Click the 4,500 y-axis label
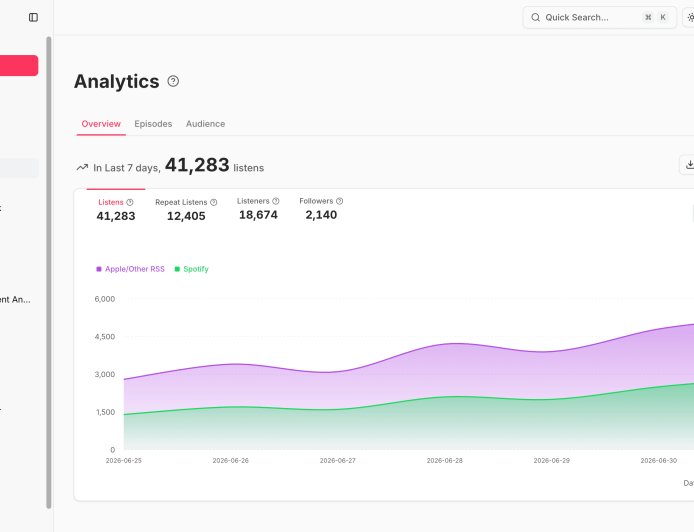This screenshot has width=694, height=532. (104, 336)
